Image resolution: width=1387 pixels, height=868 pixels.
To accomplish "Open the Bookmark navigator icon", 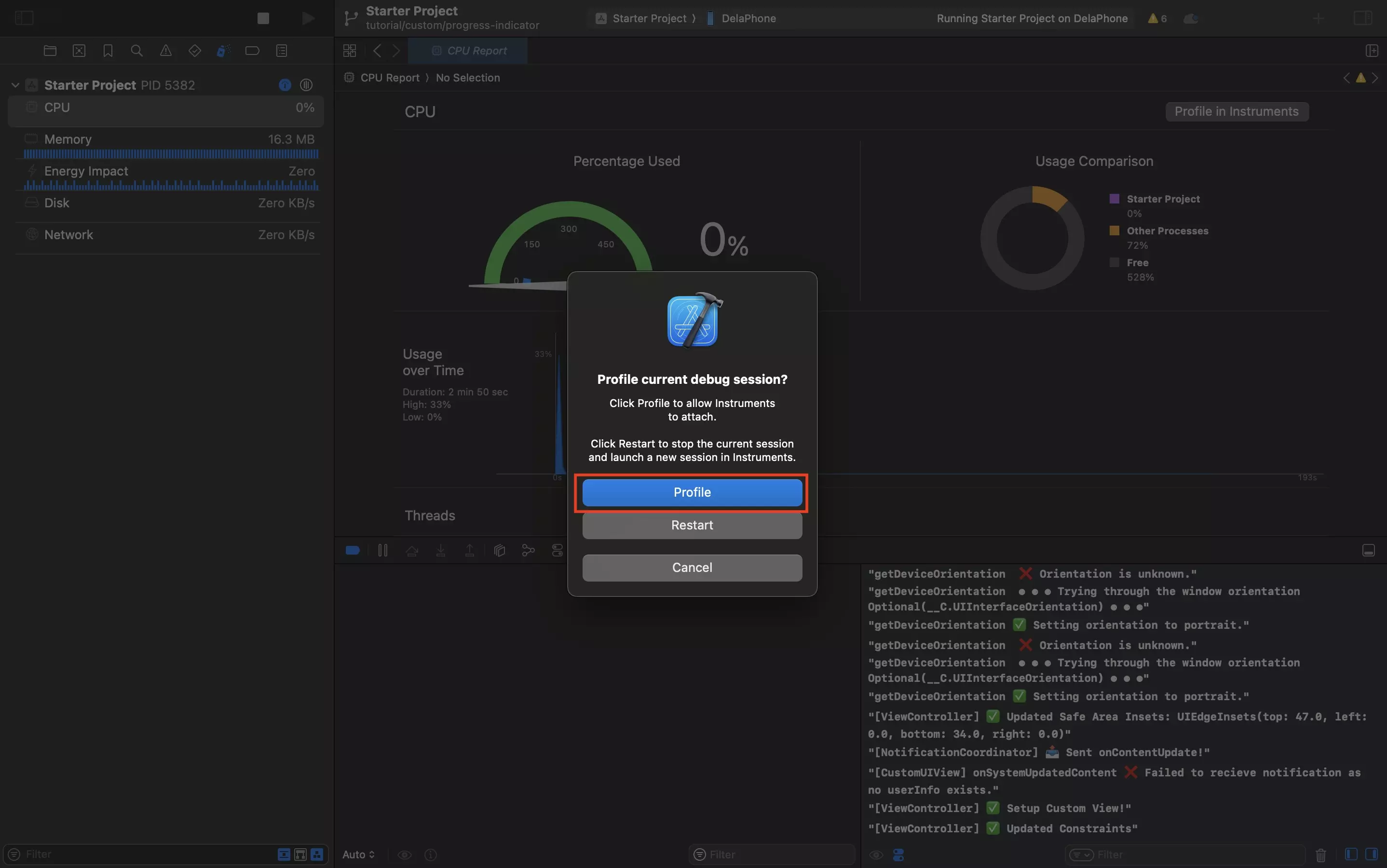I will pos(108,51).
